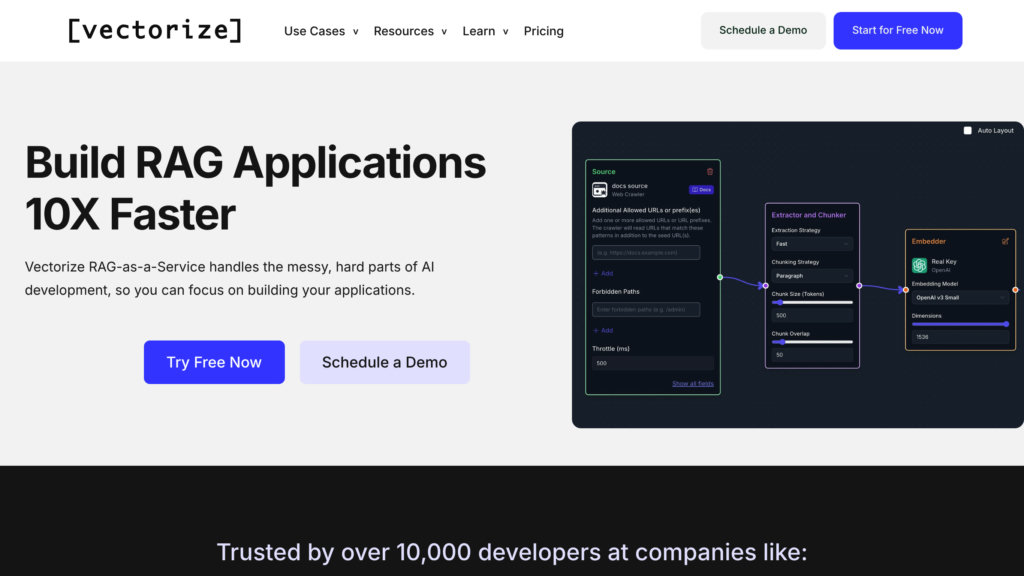
Task: Open the Resources menu in the navigation
Action: tap(410, 31)
